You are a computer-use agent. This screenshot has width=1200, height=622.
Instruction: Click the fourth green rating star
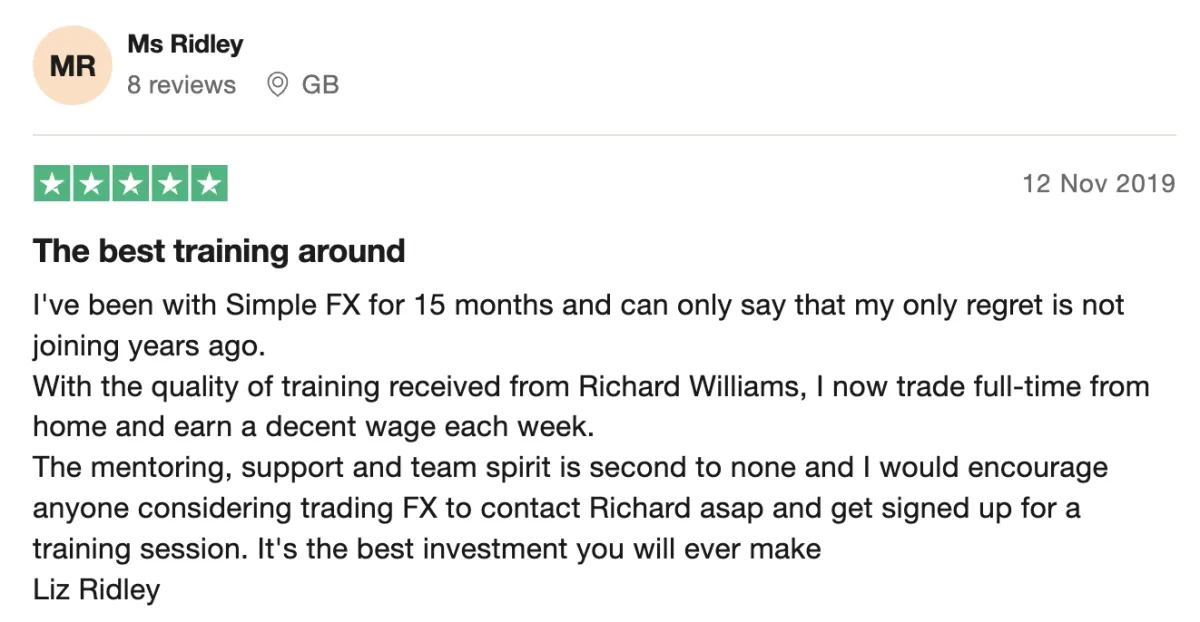(x=170, y=184)
